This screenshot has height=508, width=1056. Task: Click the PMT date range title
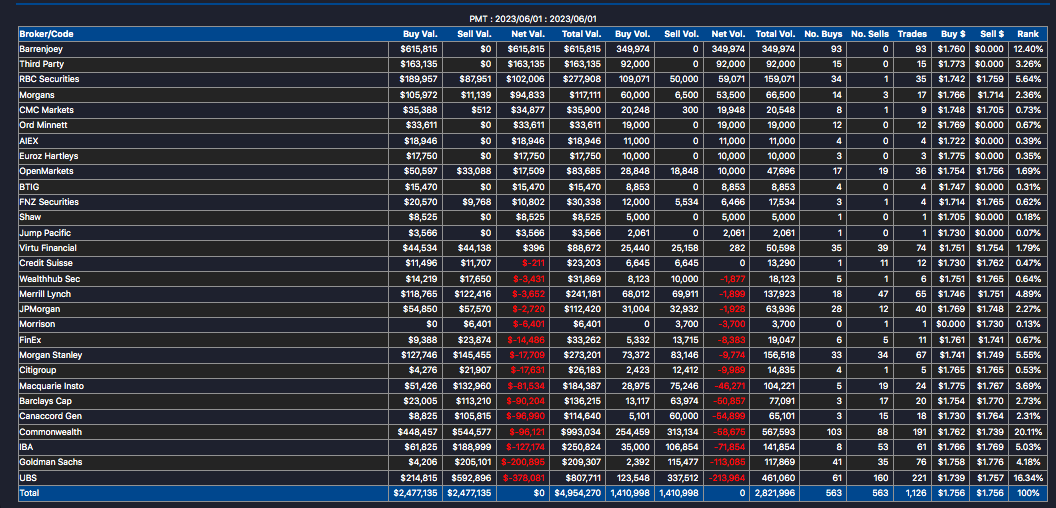pos(533,19)
